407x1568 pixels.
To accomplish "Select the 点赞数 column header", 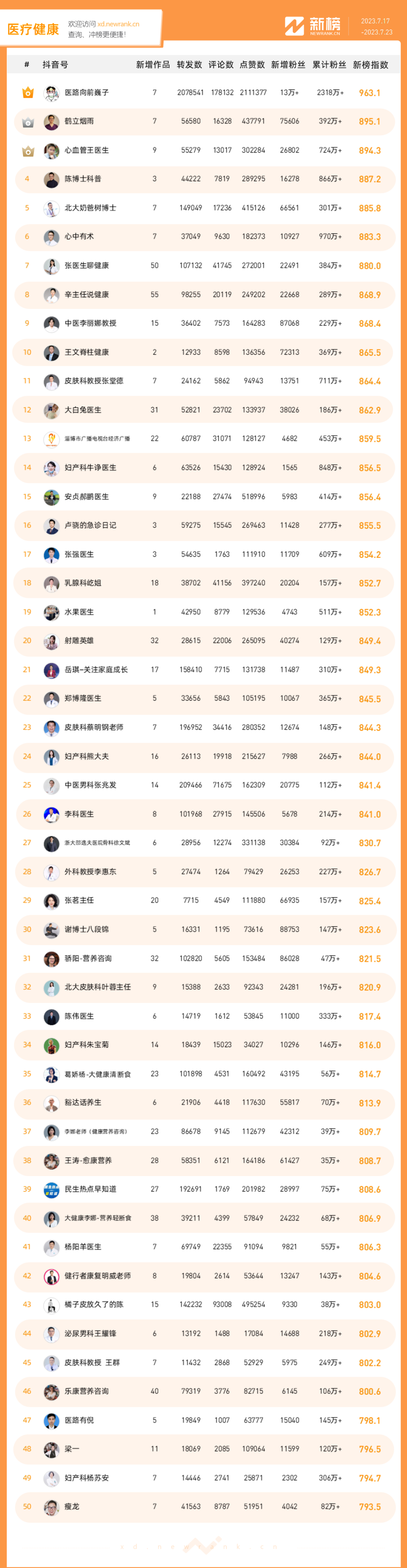I will click(x=252, y=65).
